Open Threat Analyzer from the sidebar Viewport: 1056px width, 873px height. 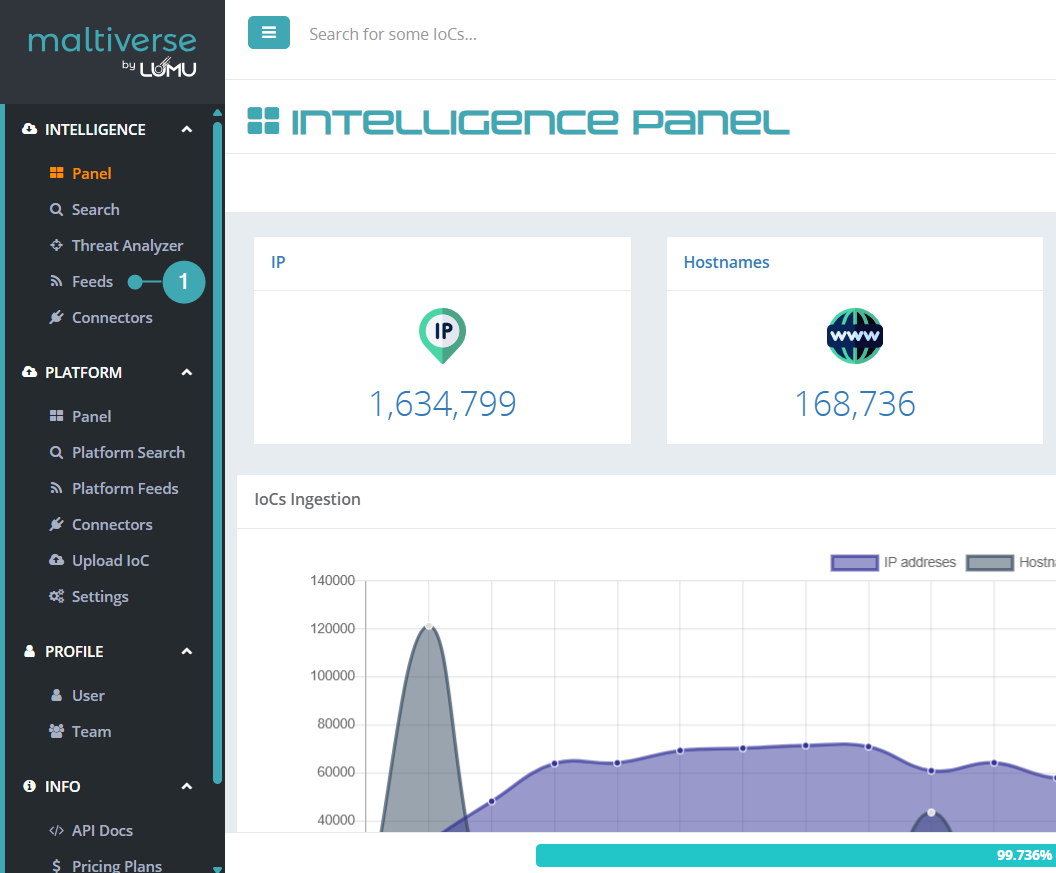pos(127,245)
